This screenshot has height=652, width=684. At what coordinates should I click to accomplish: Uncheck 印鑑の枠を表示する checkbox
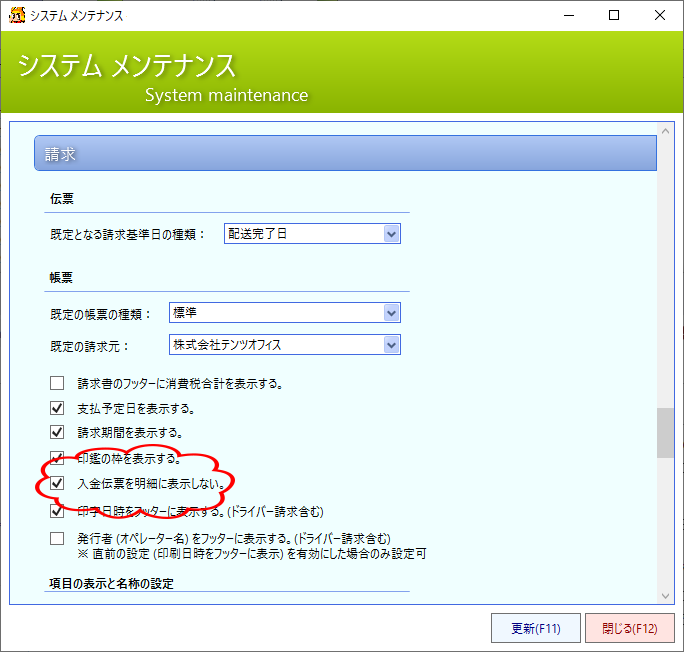coord(57,459)
